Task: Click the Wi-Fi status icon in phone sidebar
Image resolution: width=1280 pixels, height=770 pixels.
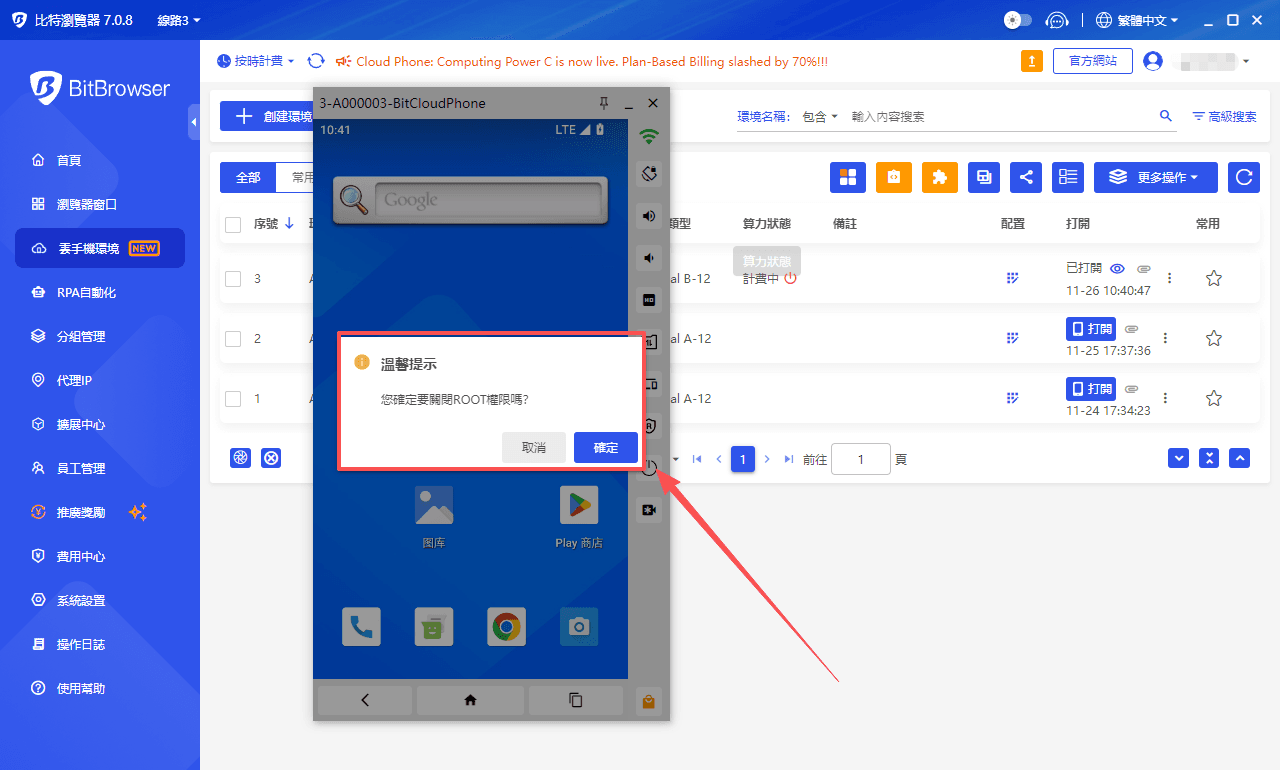Action: point(648,135)
